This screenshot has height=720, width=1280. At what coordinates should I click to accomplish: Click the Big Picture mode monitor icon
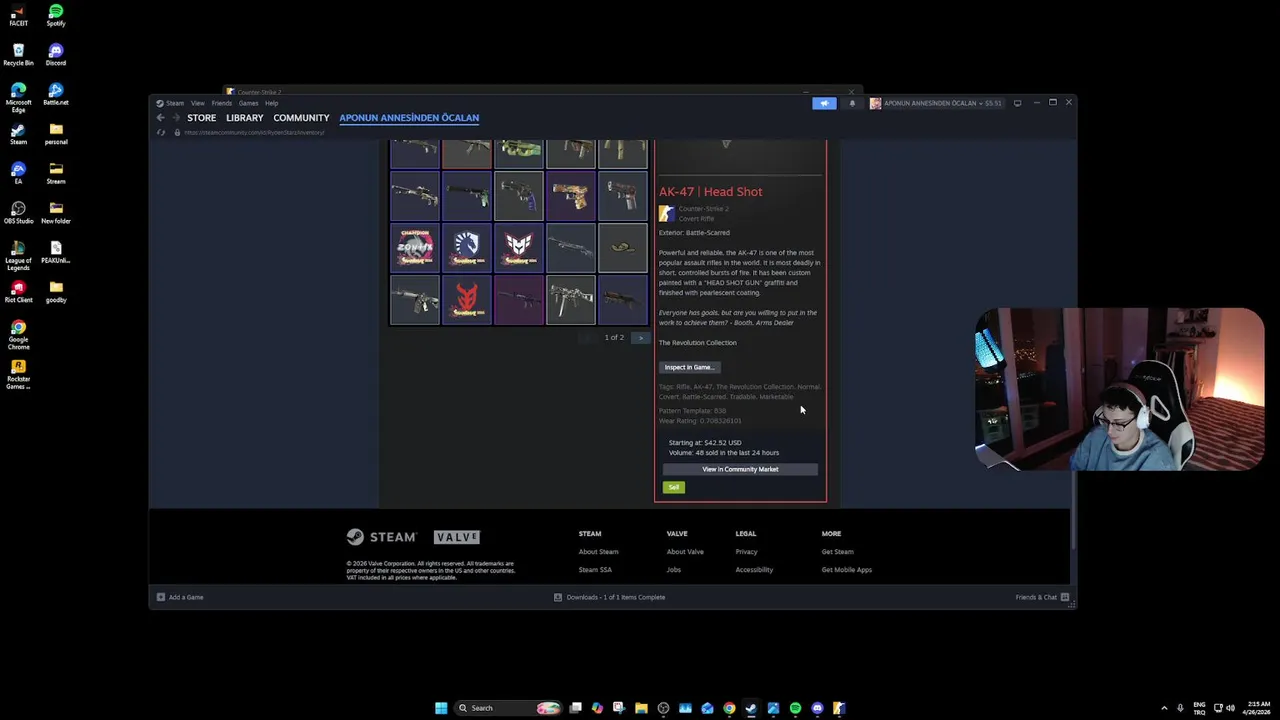pos(1017,103)
